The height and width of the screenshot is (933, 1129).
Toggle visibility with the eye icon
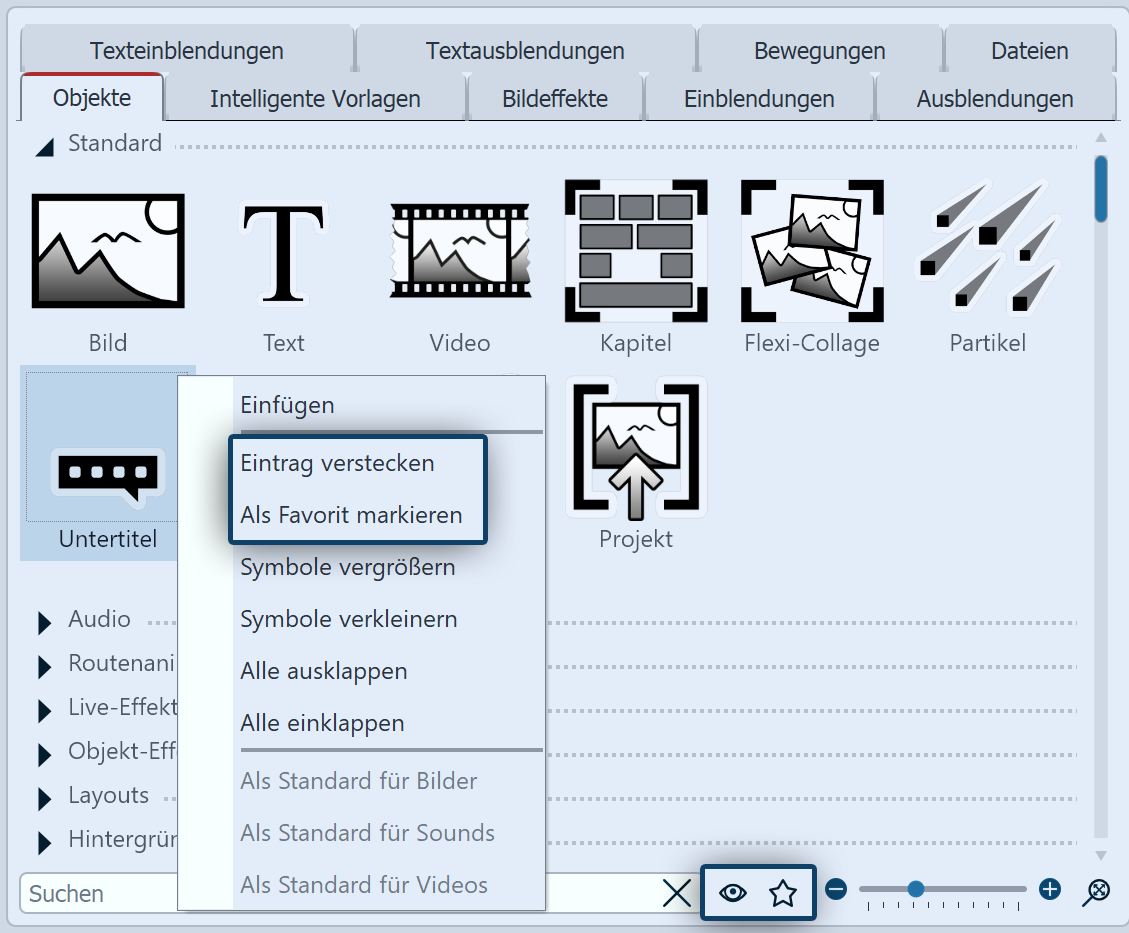733,891
